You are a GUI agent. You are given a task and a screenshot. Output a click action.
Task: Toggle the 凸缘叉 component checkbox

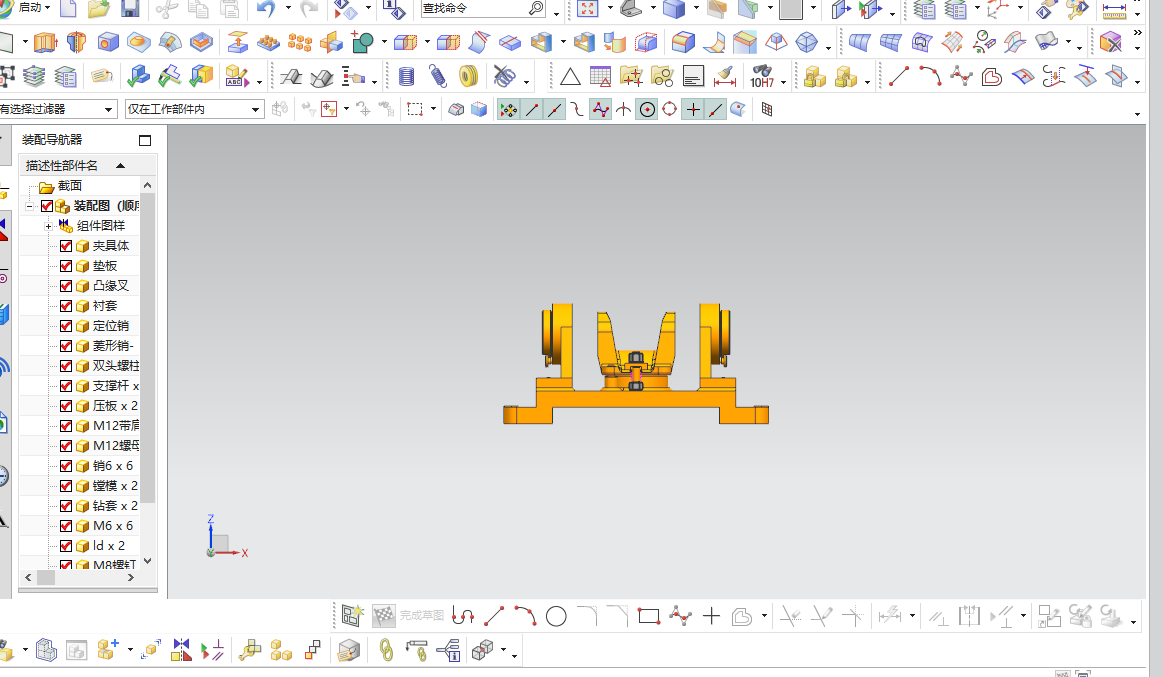(x=66, y=285)
